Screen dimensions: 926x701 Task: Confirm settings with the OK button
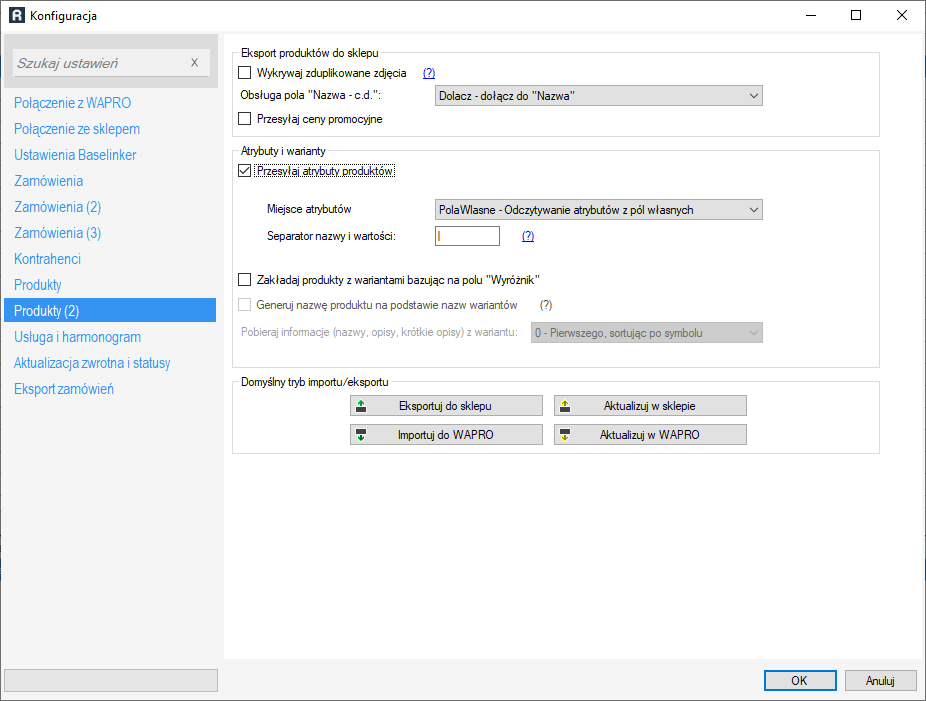click(800, 680)
